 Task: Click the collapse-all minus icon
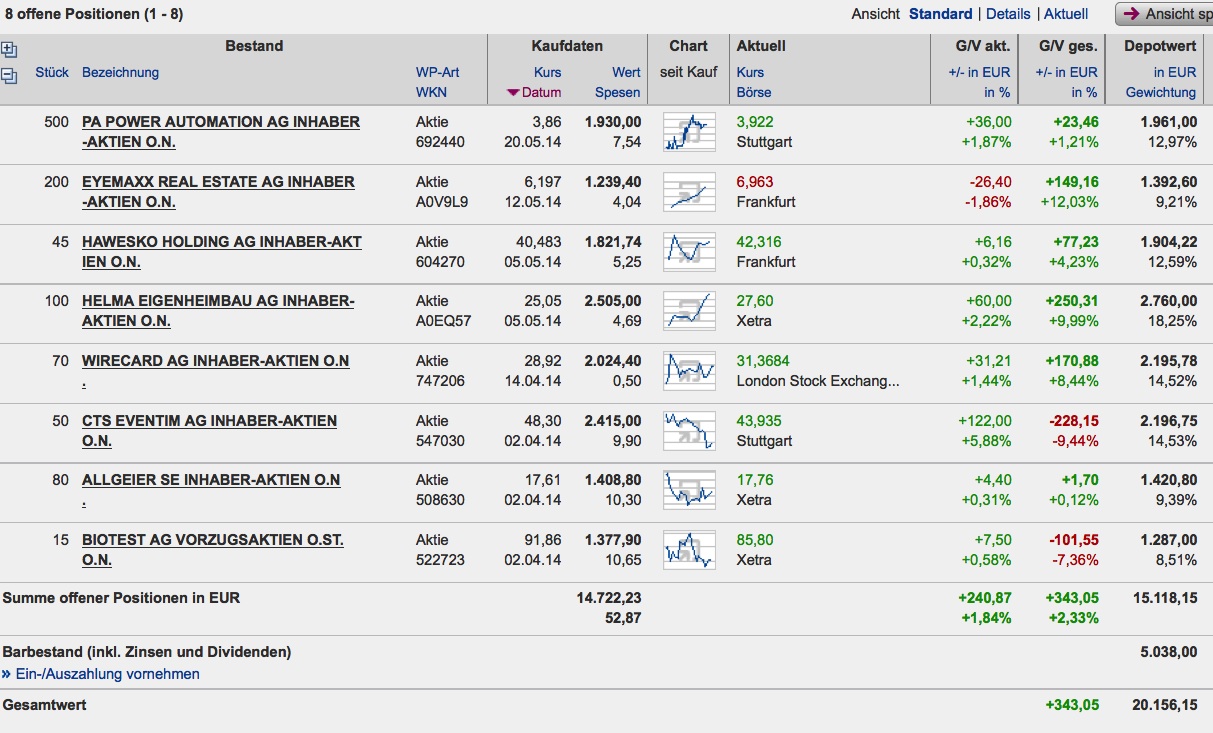click(9, 75)
